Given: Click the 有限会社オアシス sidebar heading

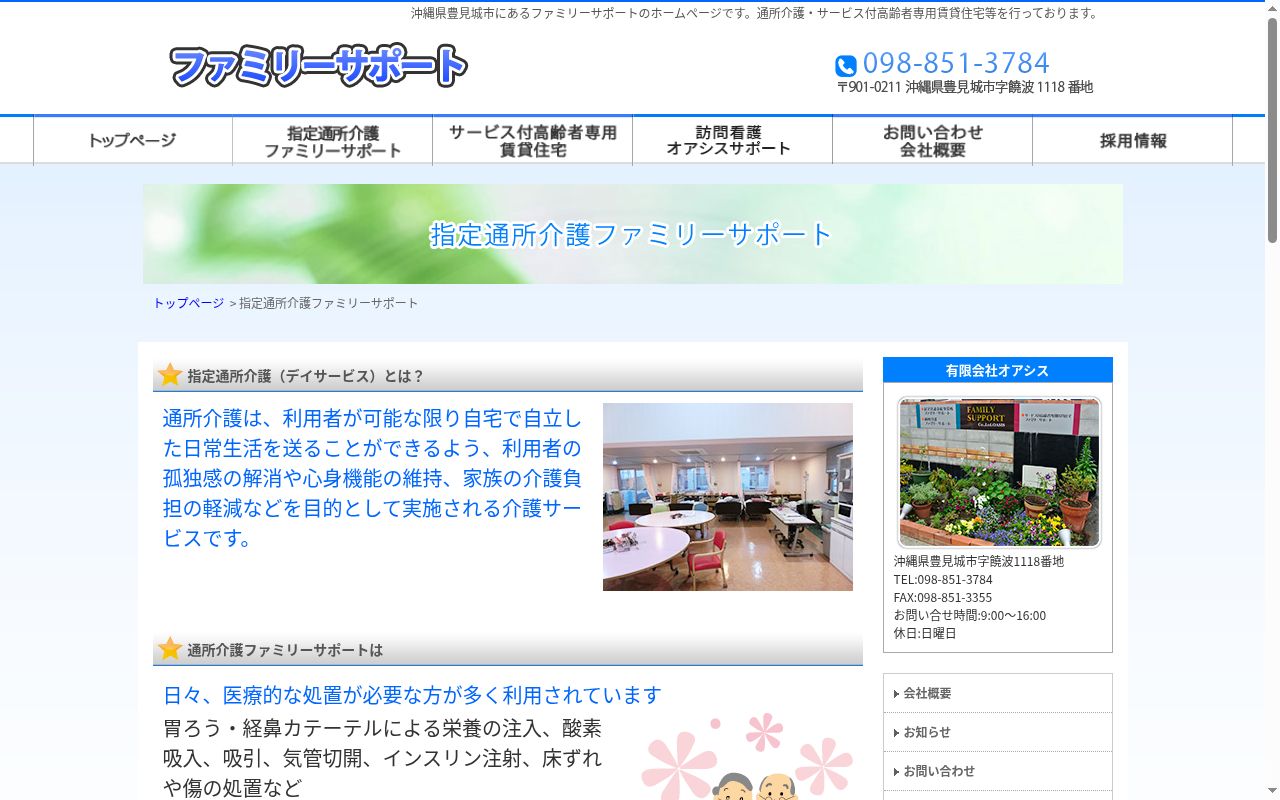Looking at the screenshot, I should [x=998, y=370].
